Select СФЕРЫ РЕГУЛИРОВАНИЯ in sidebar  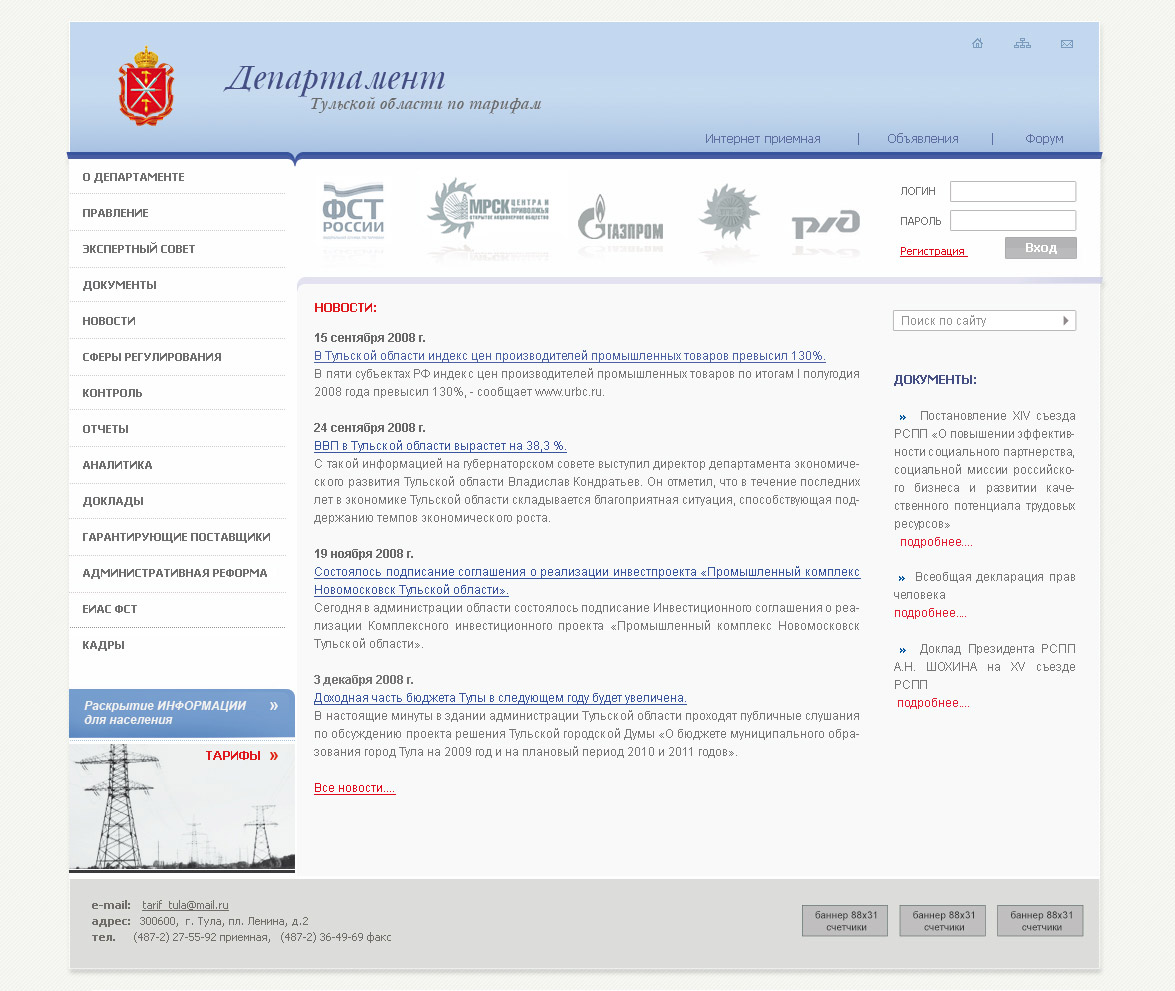(151, 357)
